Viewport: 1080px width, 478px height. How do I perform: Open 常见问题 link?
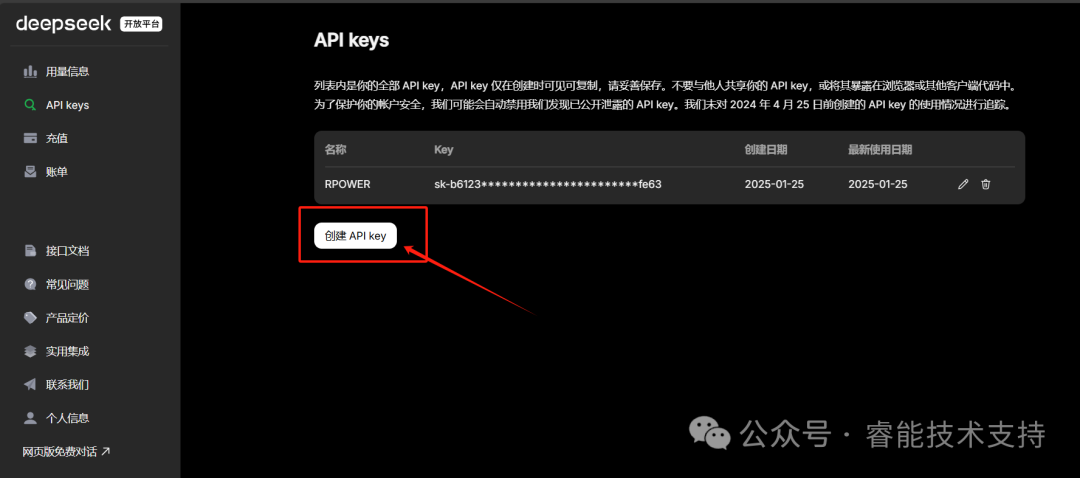[68, 284]
